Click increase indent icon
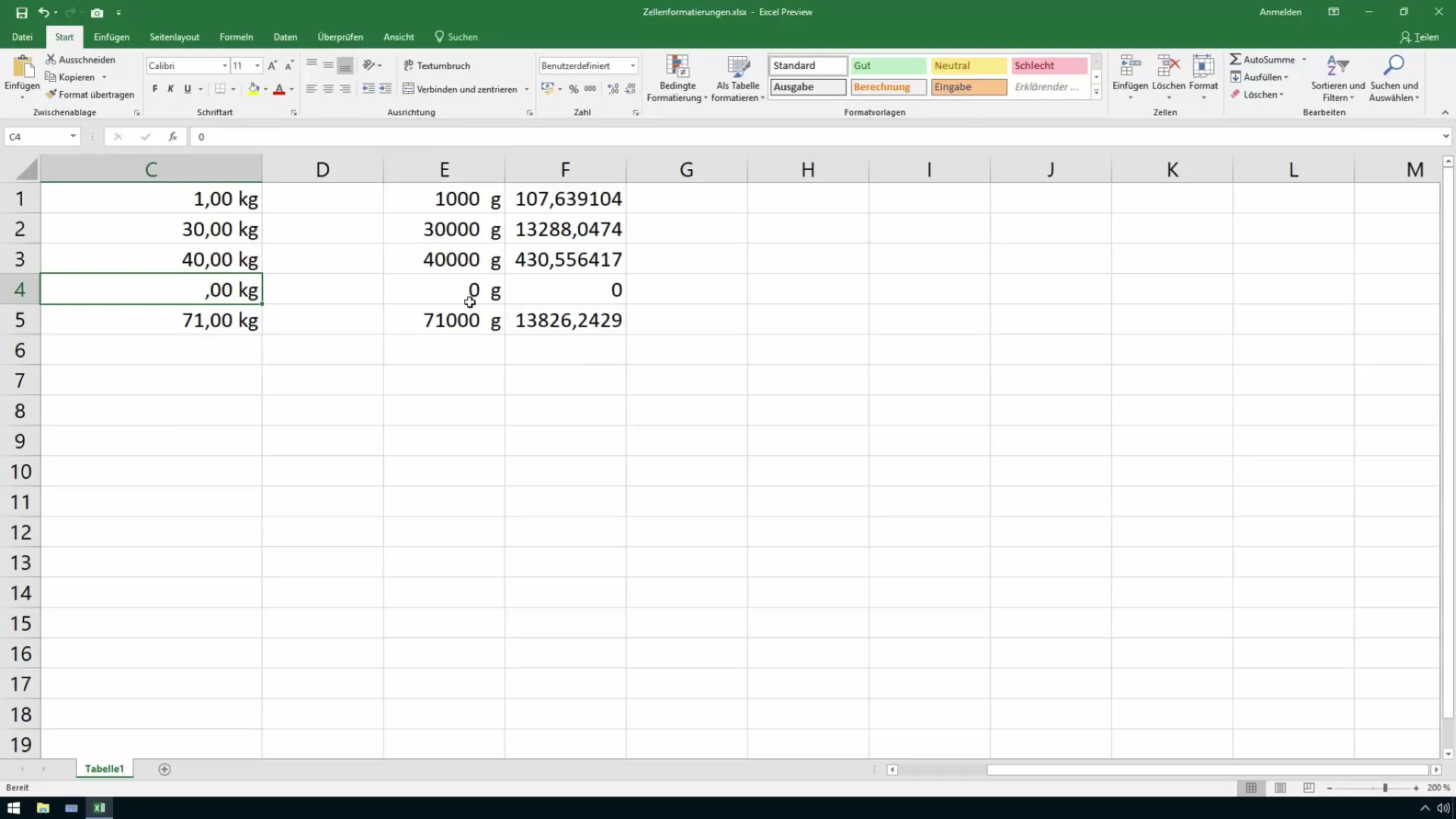 click(385, 89)
